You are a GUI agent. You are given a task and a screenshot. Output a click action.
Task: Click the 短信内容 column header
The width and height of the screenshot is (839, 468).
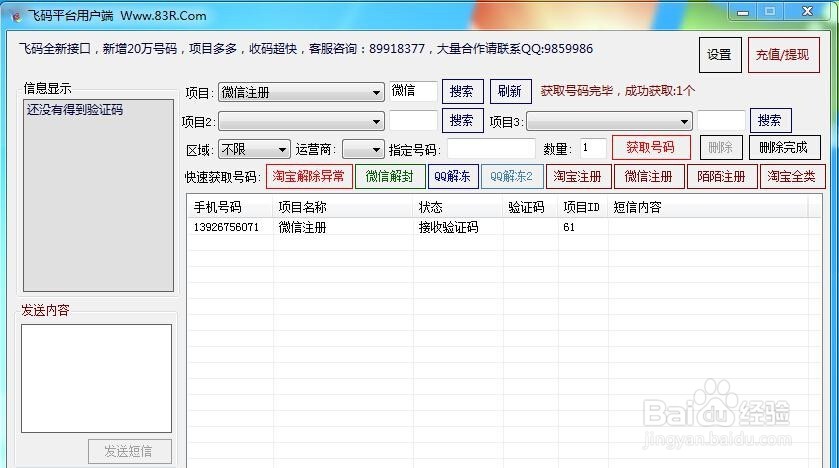(708, 208)
